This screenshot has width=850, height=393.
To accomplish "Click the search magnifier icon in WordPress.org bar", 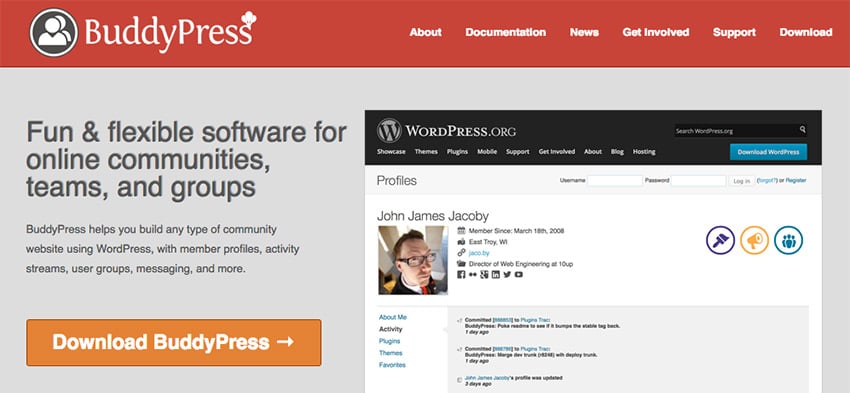I will tap(802, 130).
